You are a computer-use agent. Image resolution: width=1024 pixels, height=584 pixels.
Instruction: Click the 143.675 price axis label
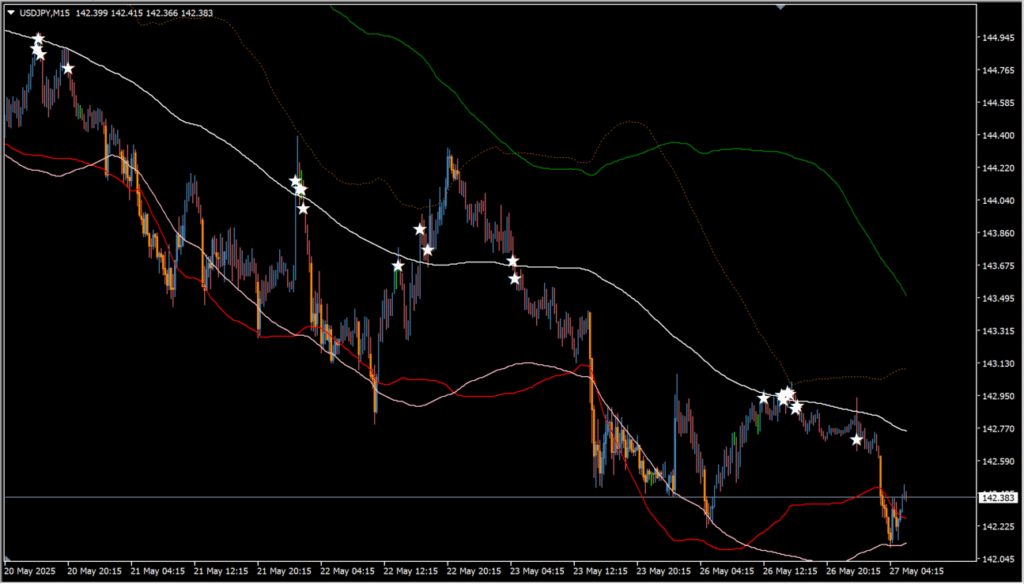click(998, 266)
